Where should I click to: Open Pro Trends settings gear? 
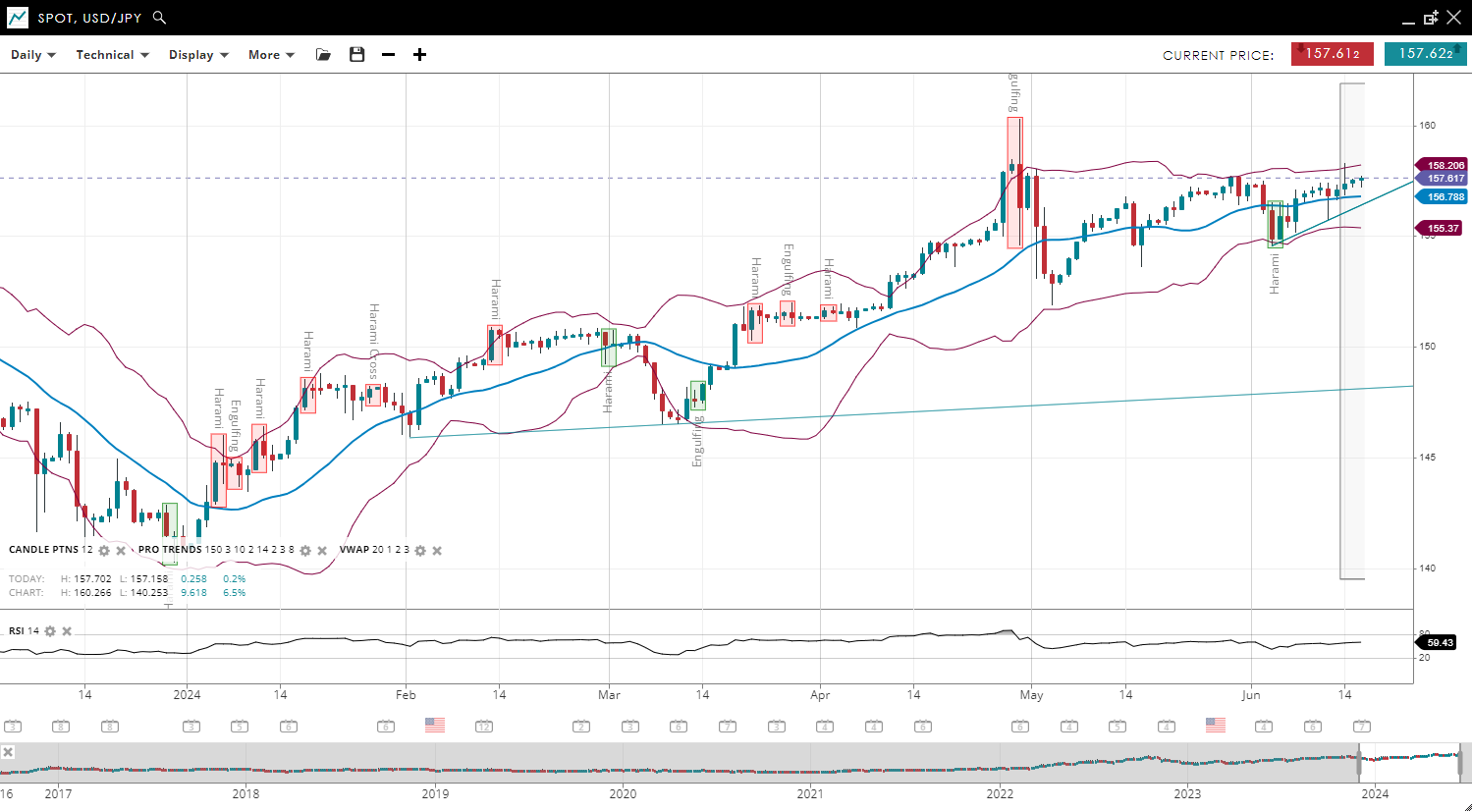point(305,551)
